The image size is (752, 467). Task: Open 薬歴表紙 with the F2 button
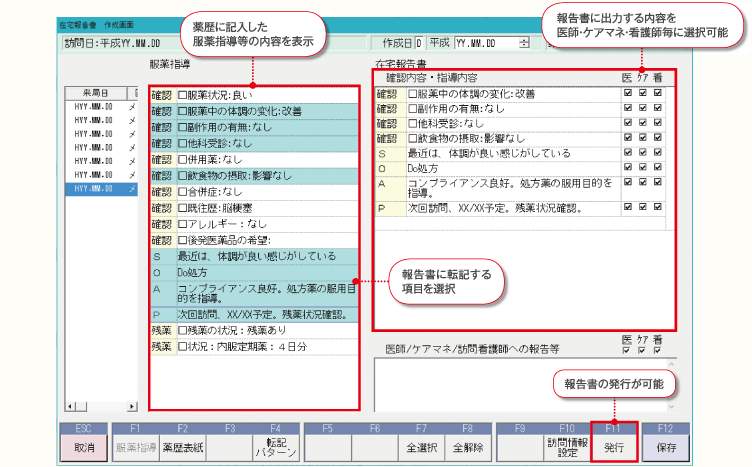coord(182,448)
